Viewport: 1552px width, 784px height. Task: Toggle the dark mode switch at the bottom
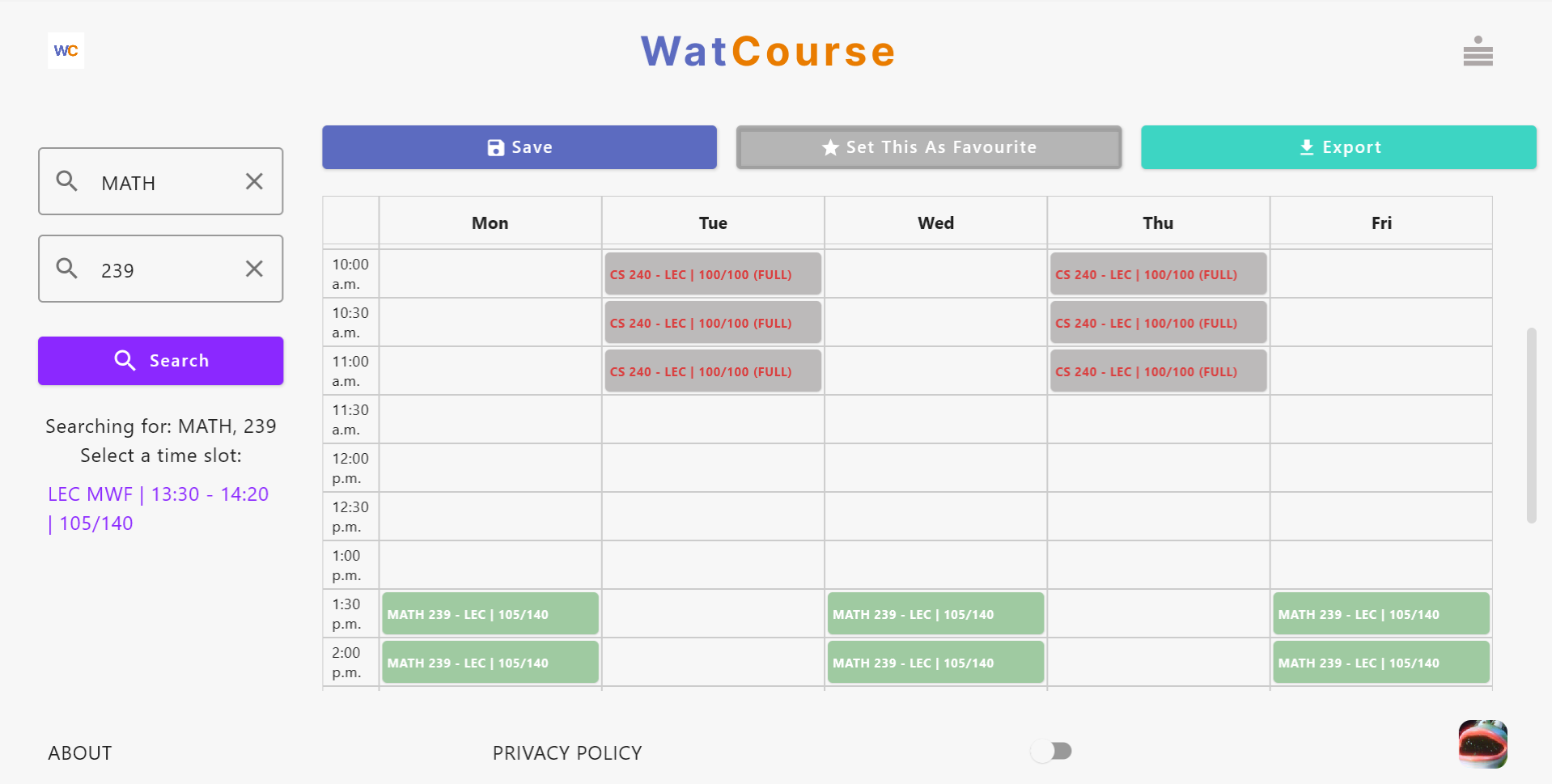click(1051, 751)
